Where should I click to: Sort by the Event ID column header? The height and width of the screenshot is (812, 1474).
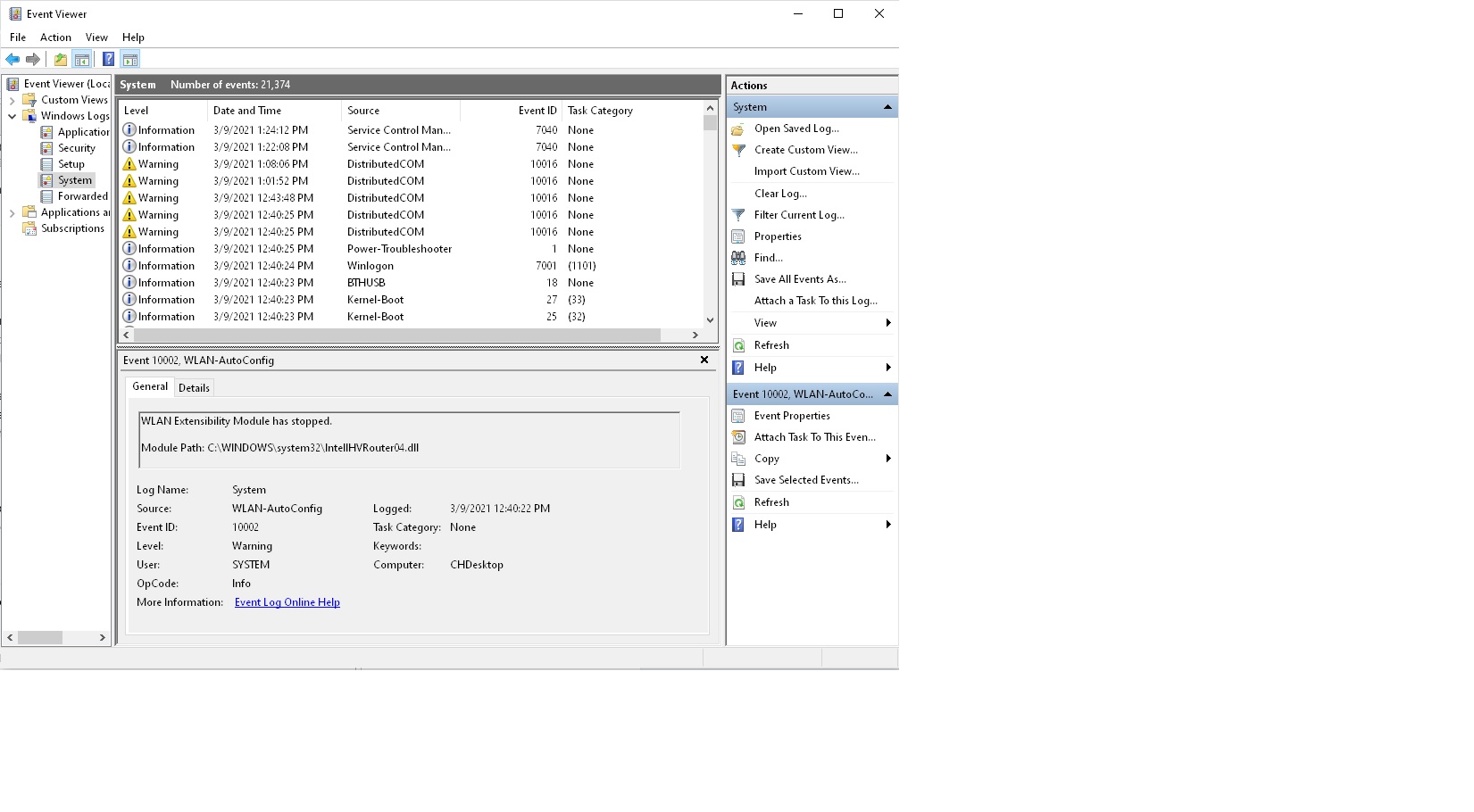(512, 111)
